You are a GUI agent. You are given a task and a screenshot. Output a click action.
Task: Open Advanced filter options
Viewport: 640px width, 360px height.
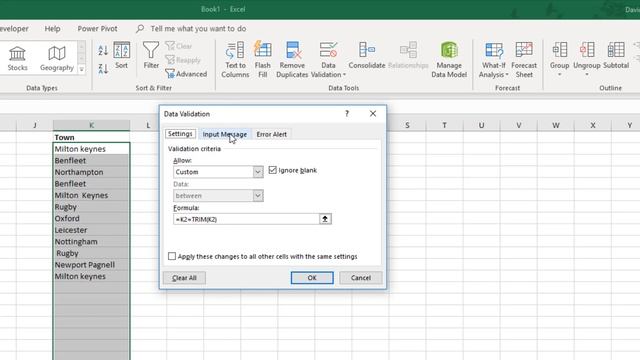(x=186, y=74)
